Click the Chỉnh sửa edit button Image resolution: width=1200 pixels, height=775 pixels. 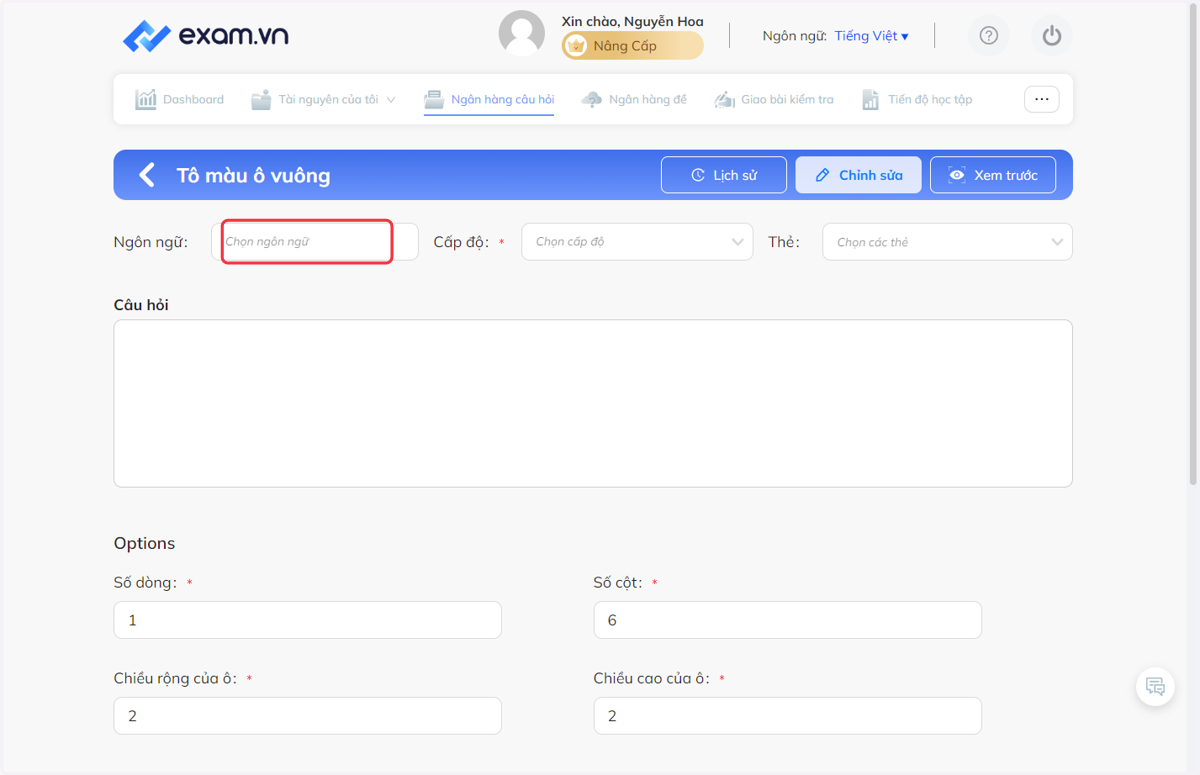pyautogui.click(x=858, y=175)
